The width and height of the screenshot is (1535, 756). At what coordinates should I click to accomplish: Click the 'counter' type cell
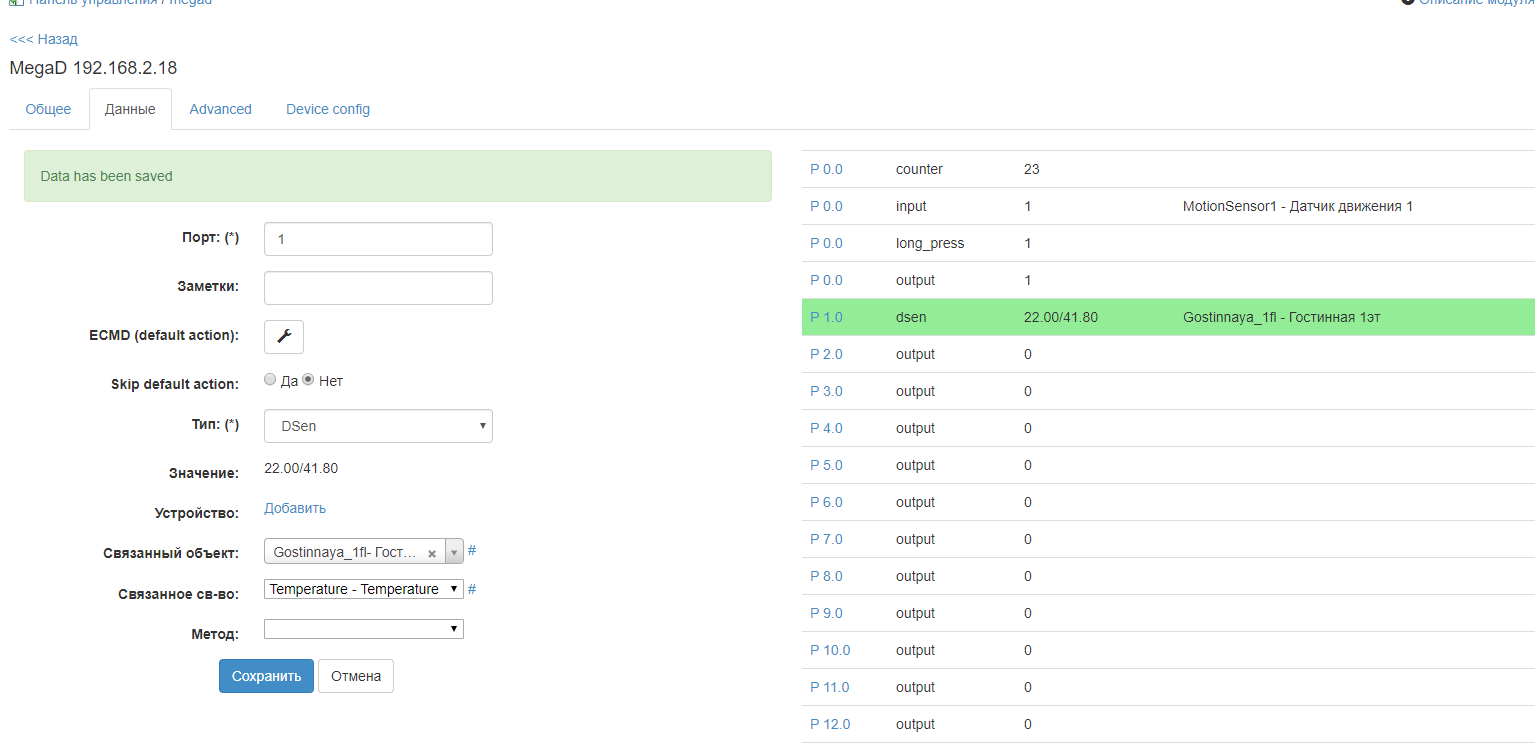919,169
